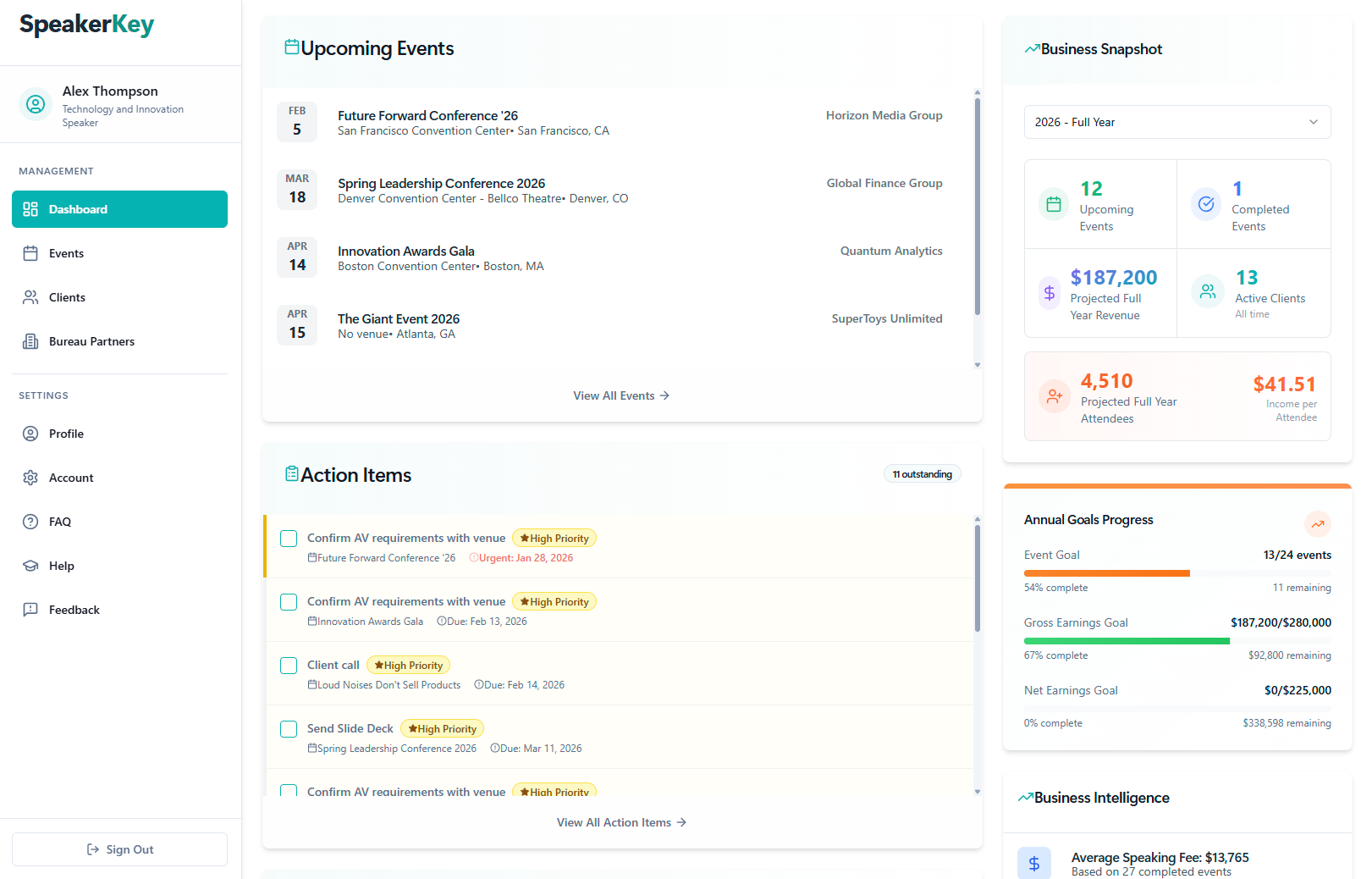Viewport: 1372px width, 879px height.
Task: Click the trend icon beside Business Intelligence
Action: (x=1025, y=798)
